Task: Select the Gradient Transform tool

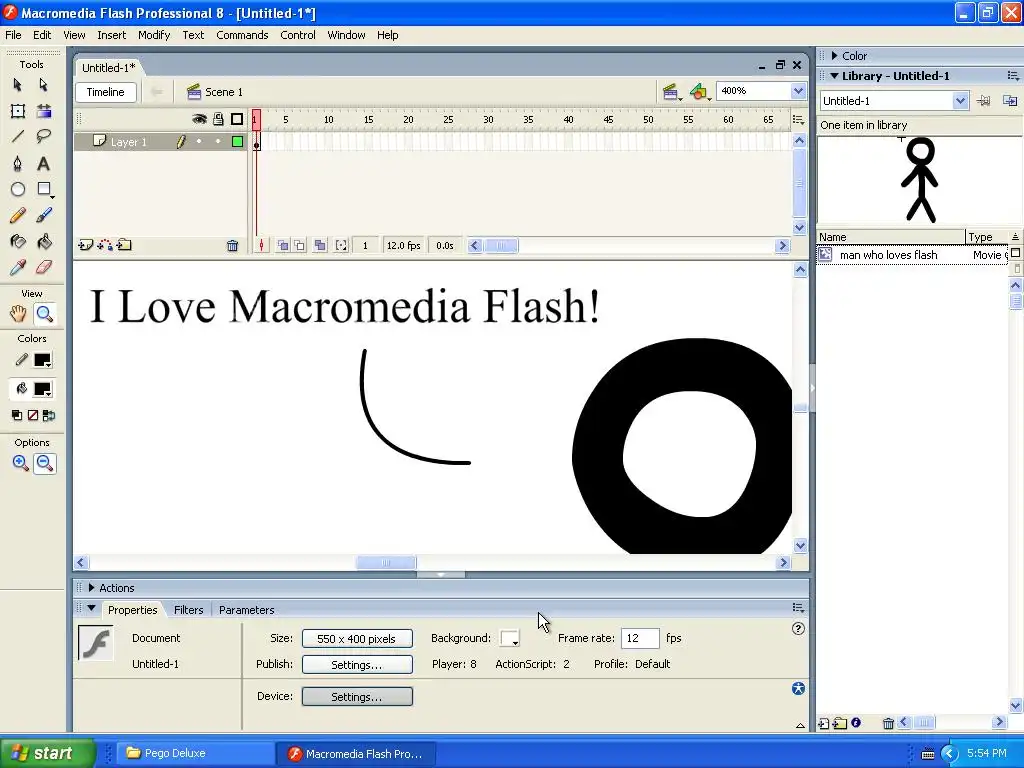Action: coord(43,111)
